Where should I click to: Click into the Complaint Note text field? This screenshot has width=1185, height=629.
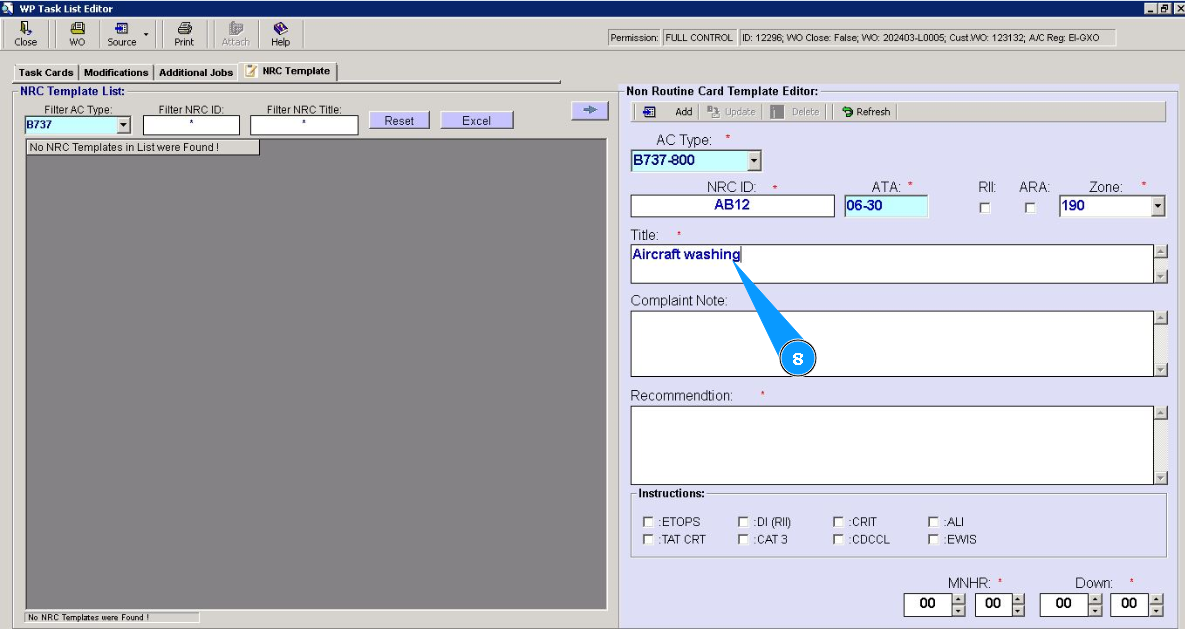890,343
